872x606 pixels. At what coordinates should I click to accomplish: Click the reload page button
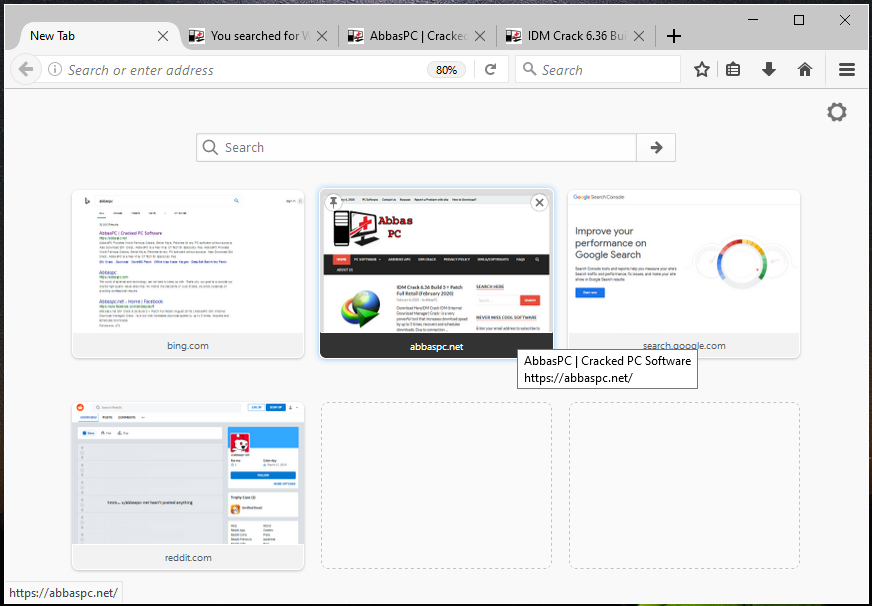point(490,69)
